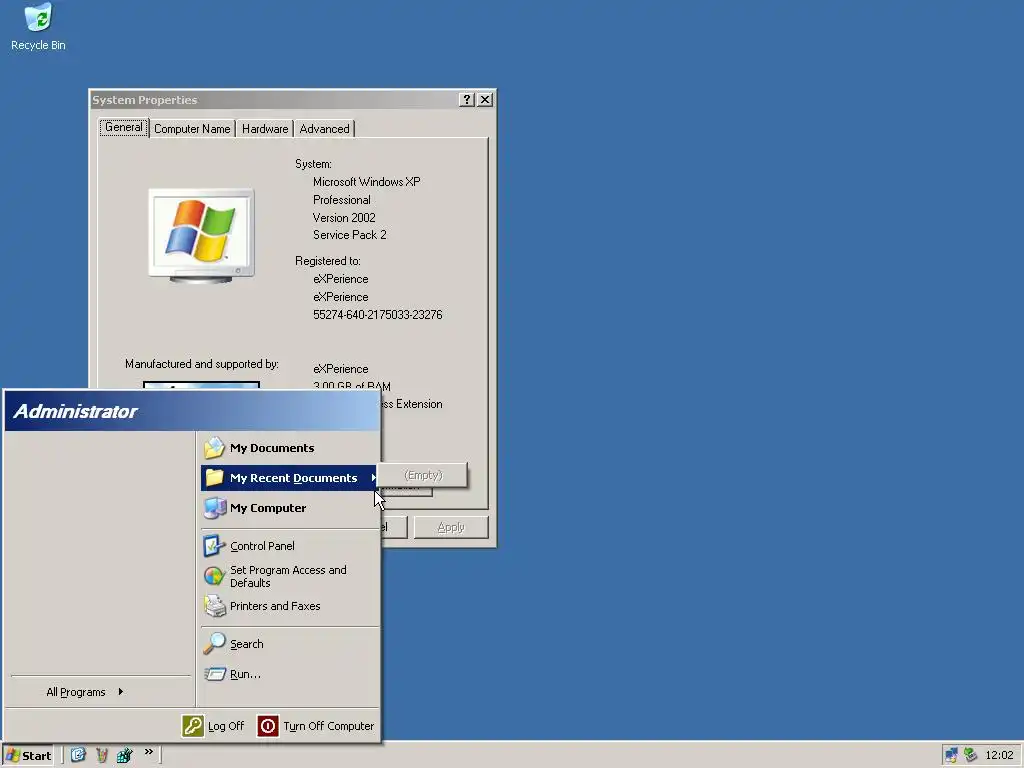Viewport: 1024px width, 768px height.
Task: Click the network computers tray icon
Action: tap(952, 756)
